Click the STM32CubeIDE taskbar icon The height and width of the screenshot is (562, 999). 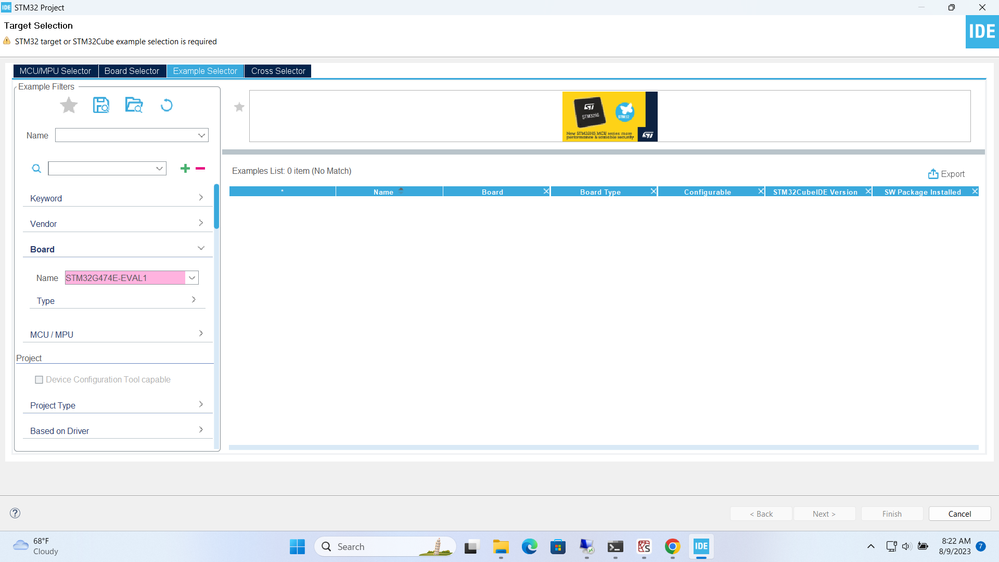(x=701, y=547)
